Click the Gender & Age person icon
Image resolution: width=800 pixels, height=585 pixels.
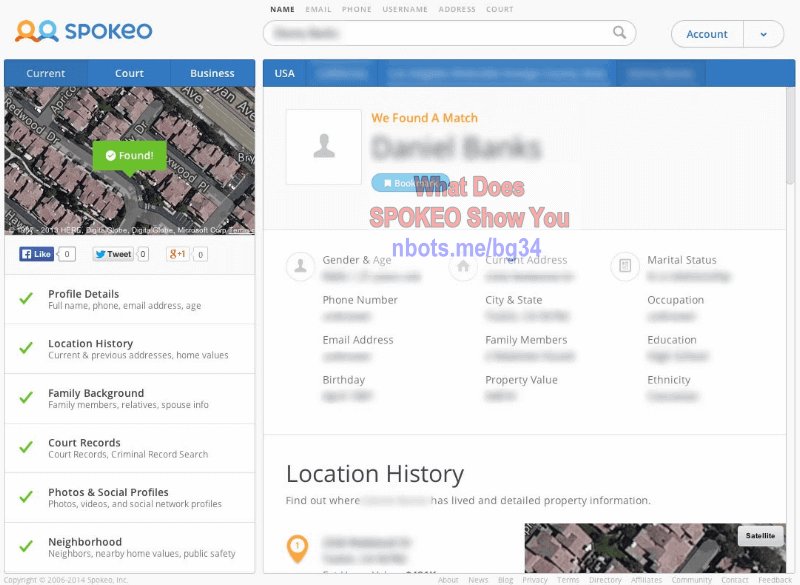301,266
